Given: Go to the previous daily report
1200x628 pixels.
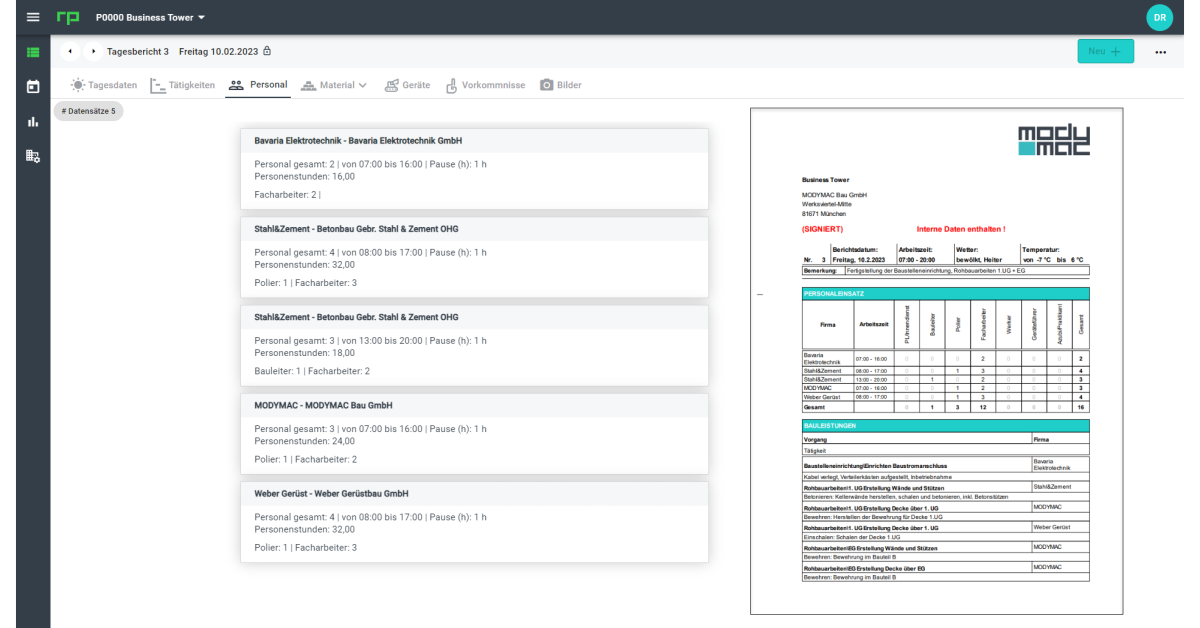Looking at the screenshot, I should point(70,51).
